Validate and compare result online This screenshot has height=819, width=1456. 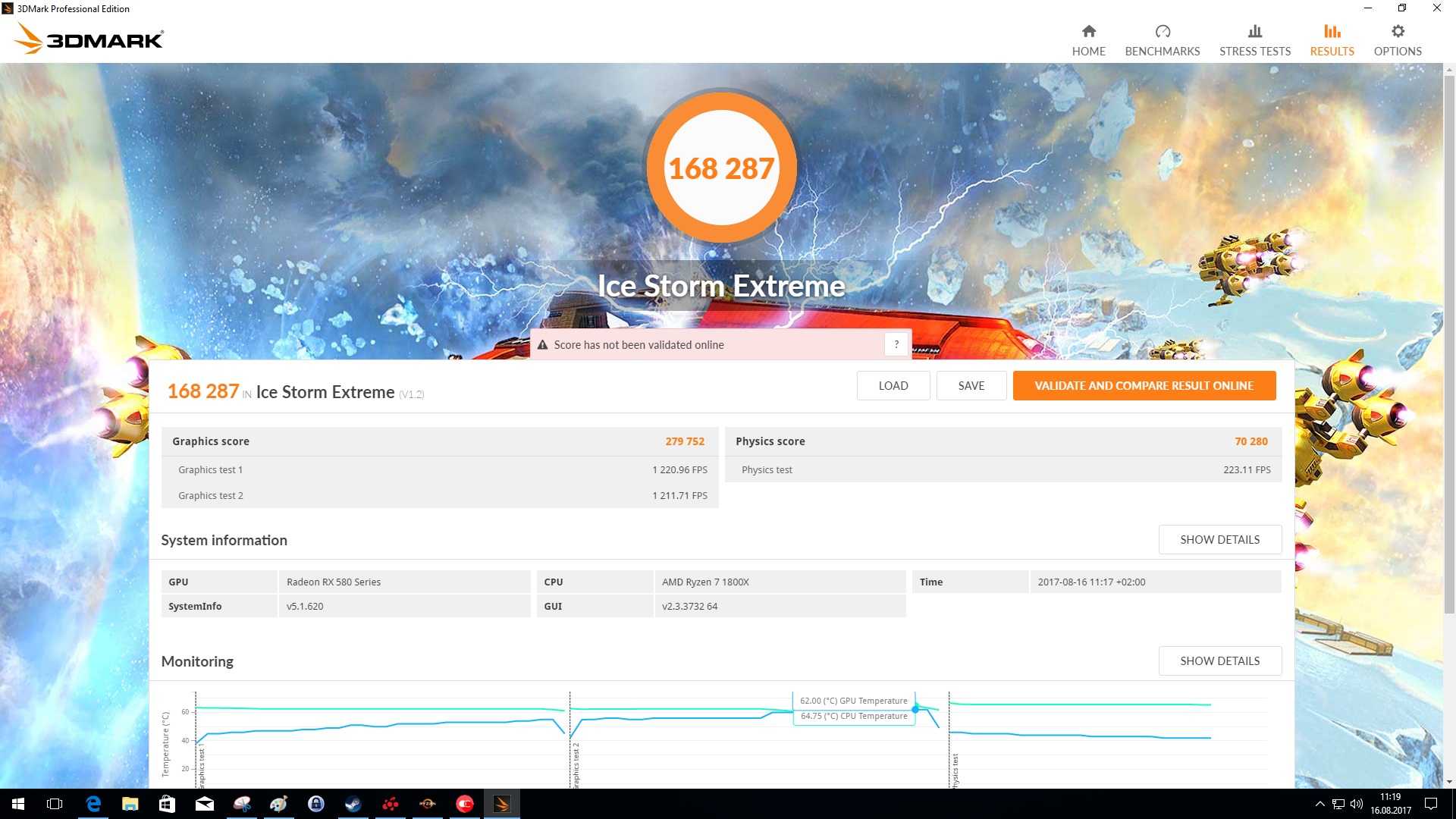(1144, 385)
